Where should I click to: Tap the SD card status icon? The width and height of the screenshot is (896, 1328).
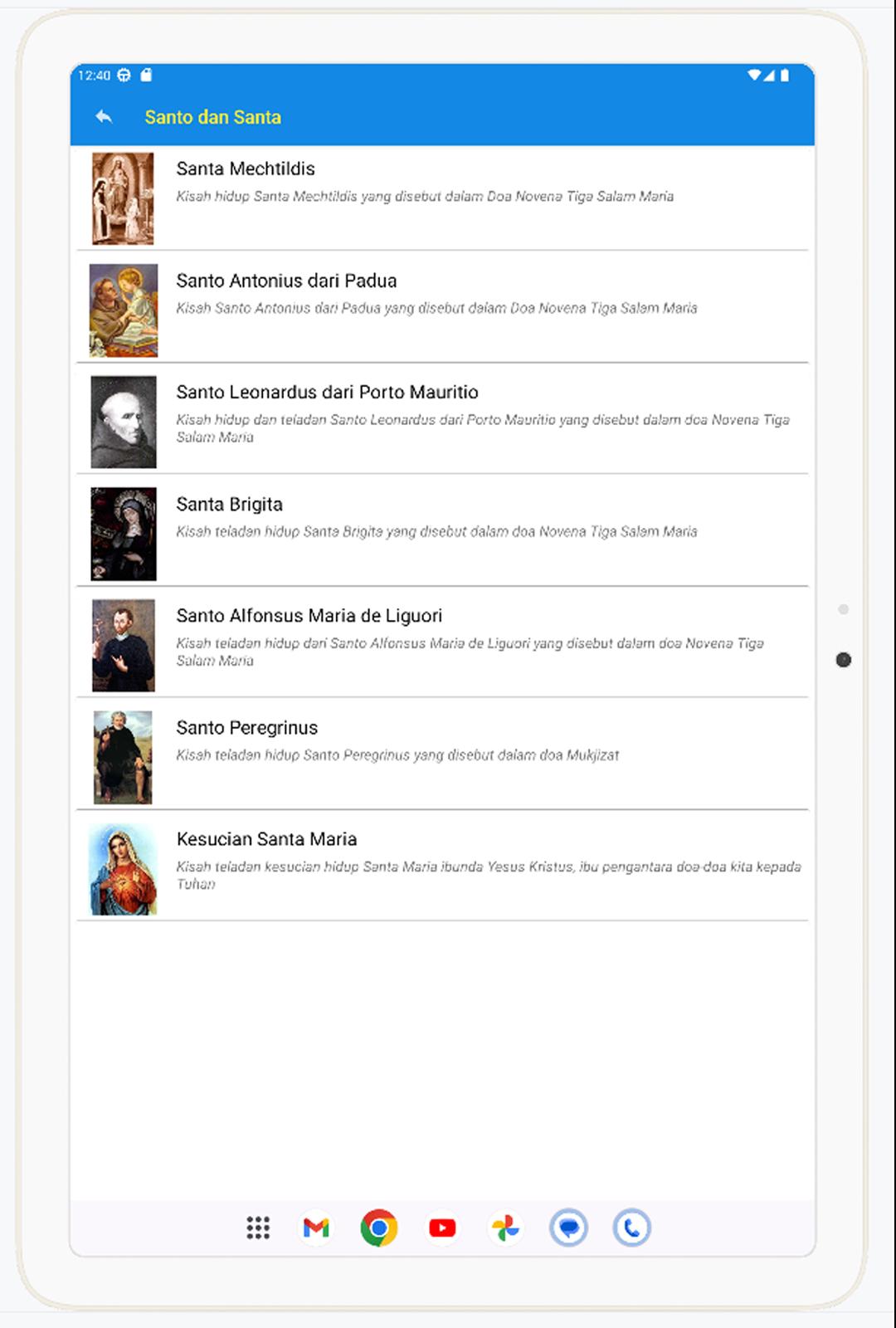pos(146,75)
